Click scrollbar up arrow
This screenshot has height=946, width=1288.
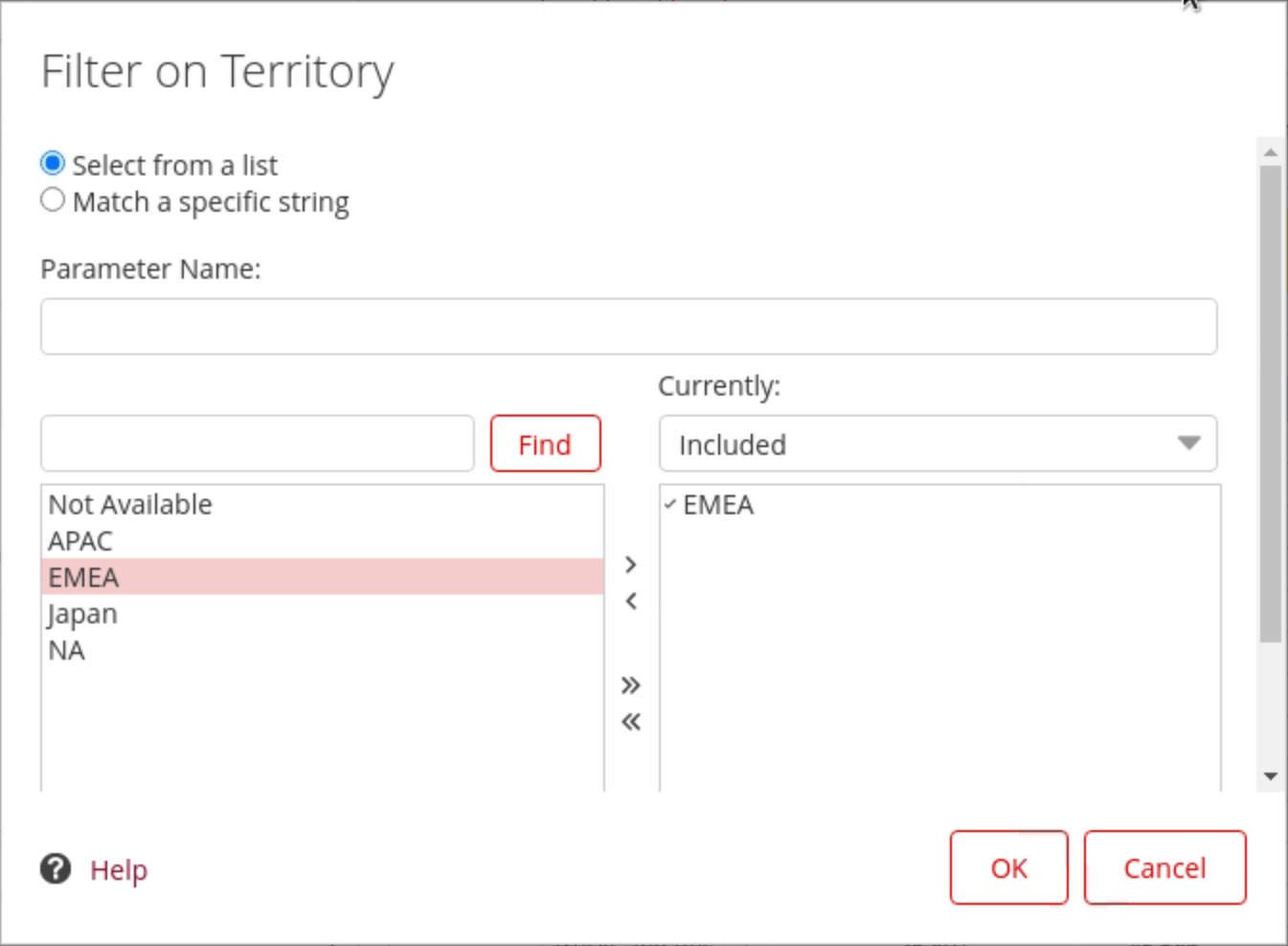click(1271, 152)
